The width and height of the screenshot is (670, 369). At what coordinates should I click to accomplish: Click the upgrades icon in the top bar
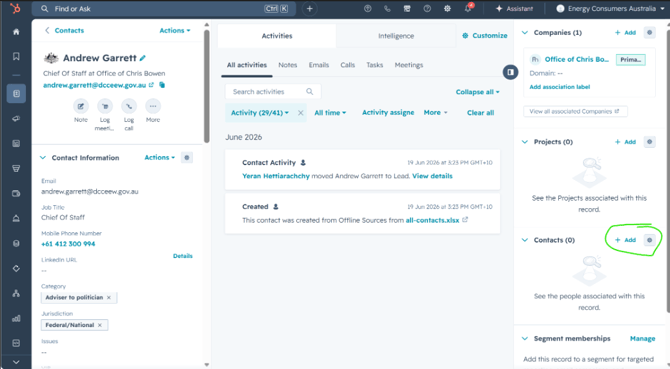[367, 9]
